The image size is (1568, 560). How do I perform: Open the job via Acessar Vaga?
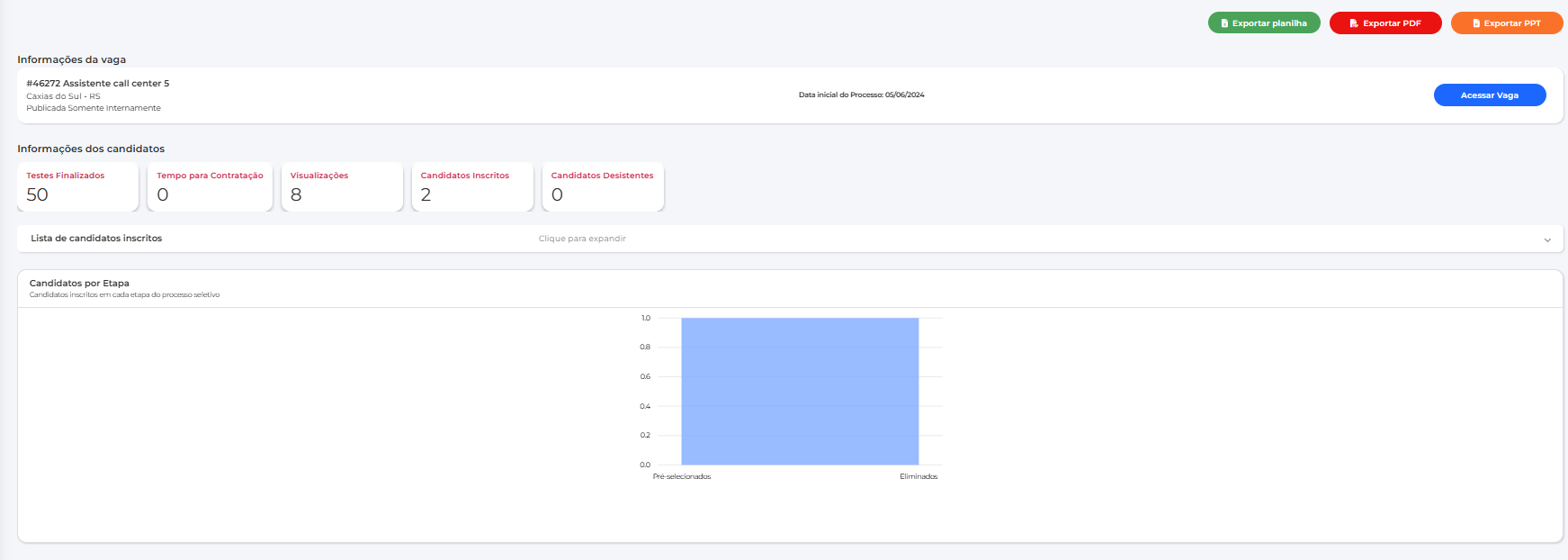tap(1489, 95)
